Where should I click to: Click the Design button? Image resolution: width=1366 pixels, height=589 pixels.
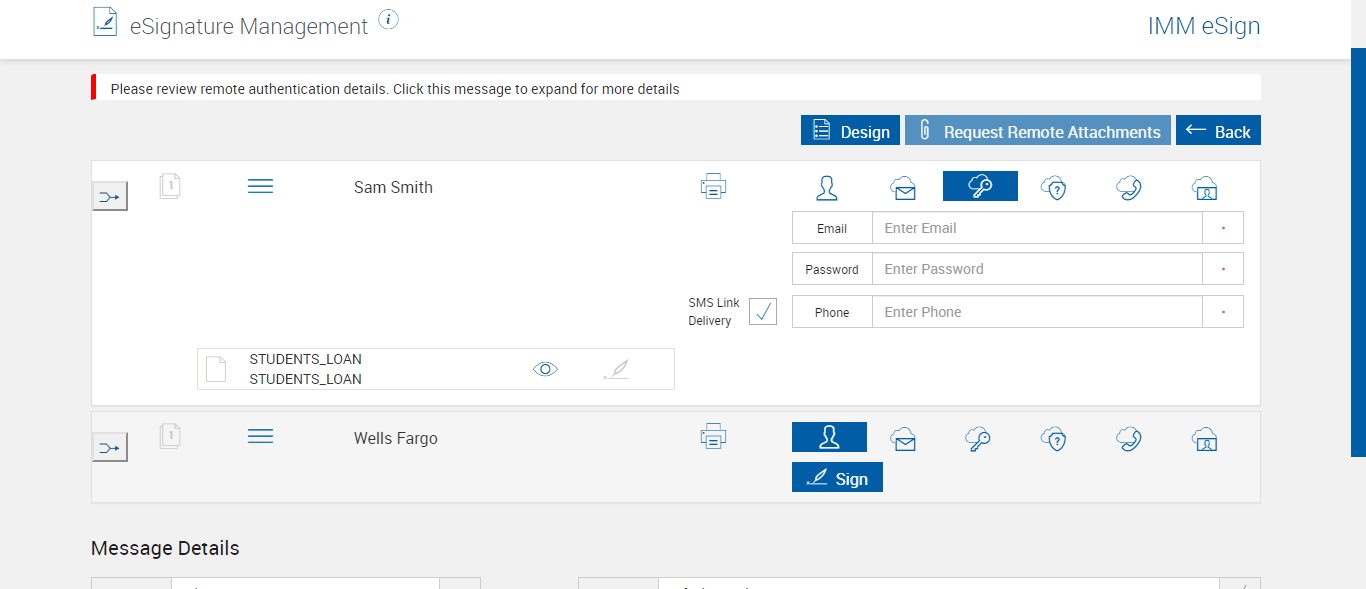pos(850,131)
